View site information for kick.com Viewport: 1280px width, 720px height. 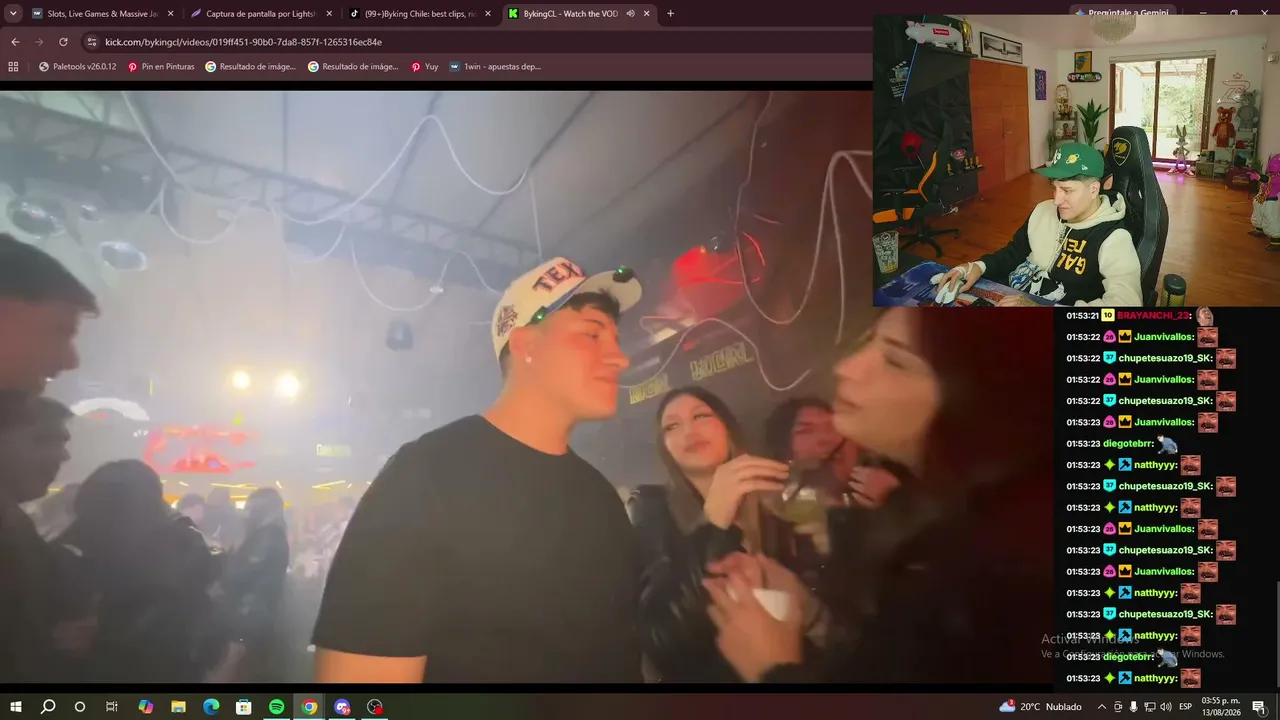click(92, 42)
